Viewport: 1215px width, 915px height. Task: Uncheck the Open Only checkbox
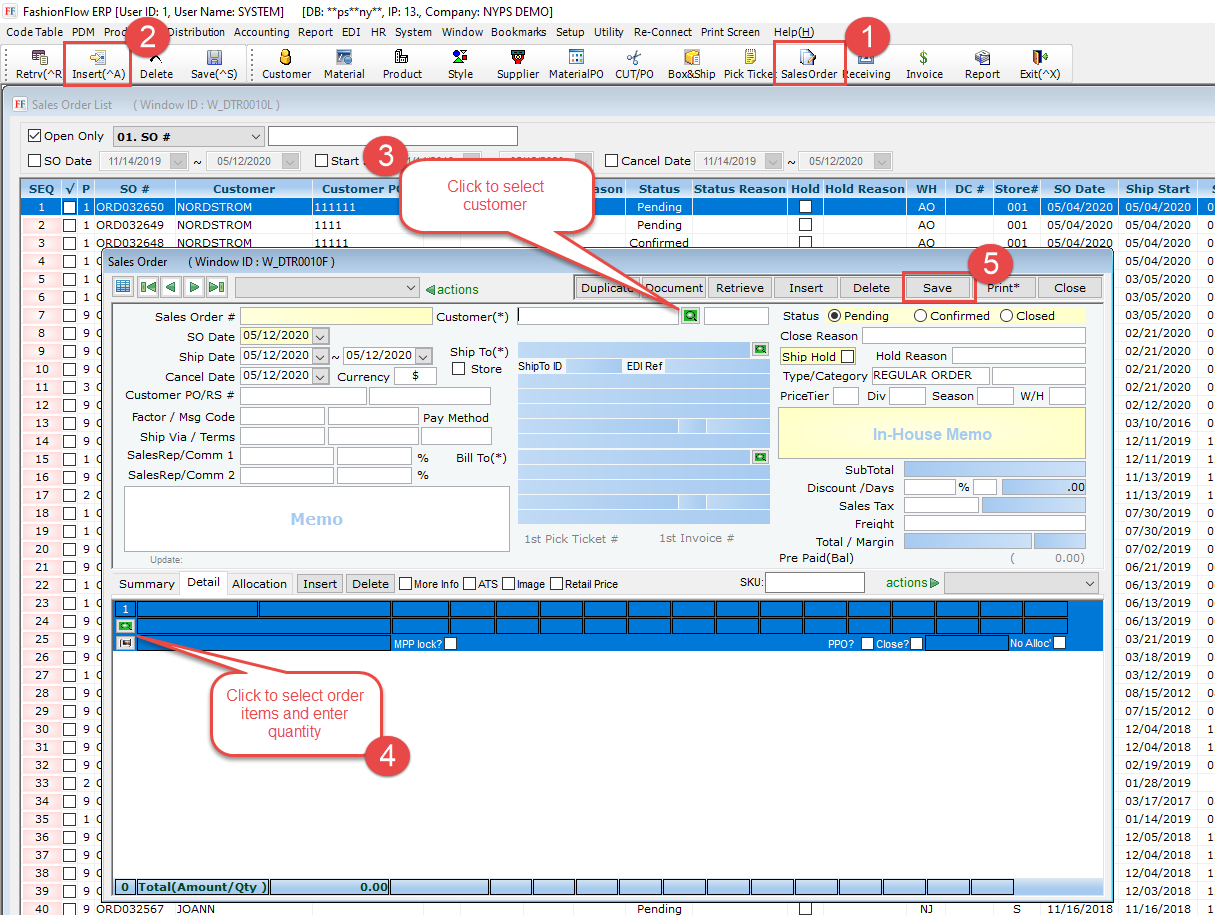pyautogui.click(x=35, y=136)
